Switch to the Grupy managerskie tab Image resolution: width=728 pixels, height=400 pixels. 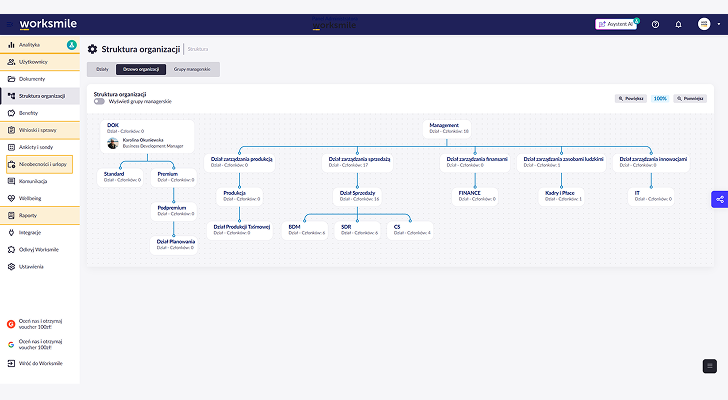point(192,70)
